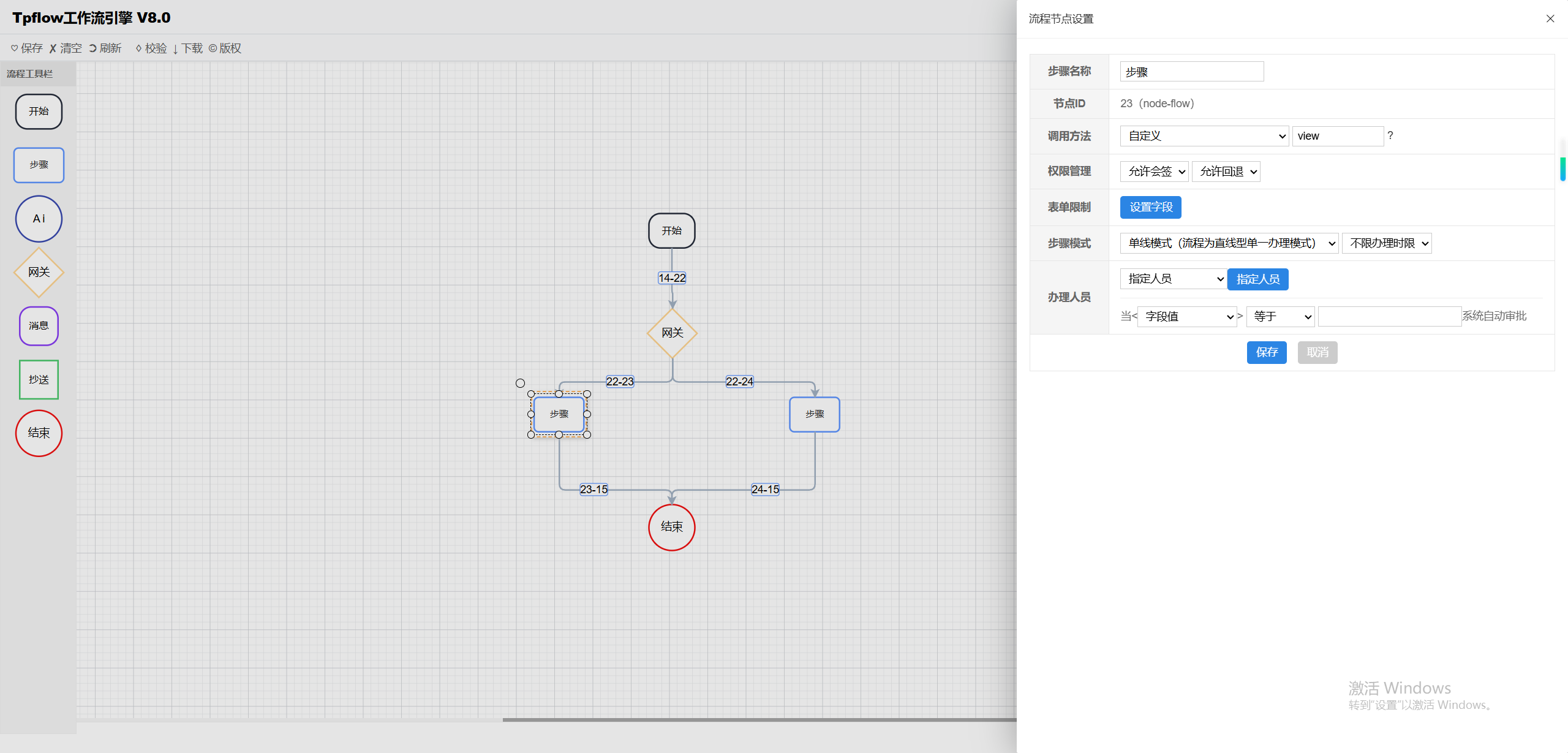Viewport: 1568px width, 753px height.
Task: Pick the 消息 message node tool
Action: point(39,326)
